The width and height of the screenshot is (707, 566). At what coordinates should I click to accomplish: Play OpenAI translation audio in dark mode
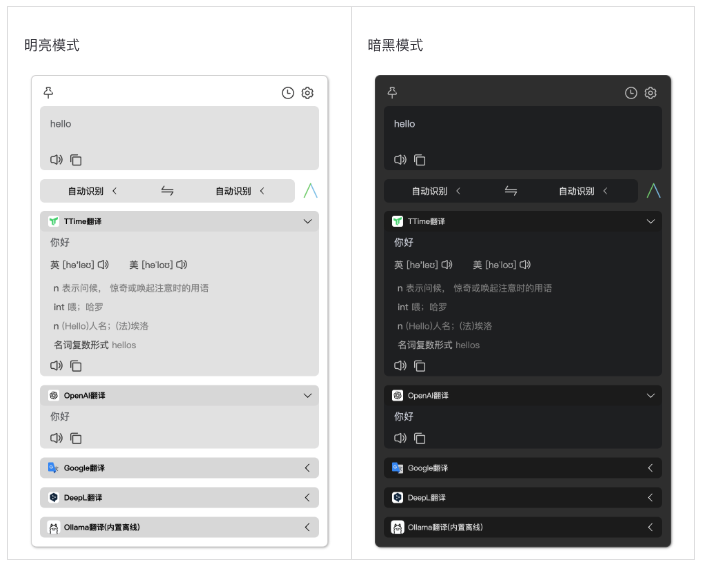coord(400,438)
